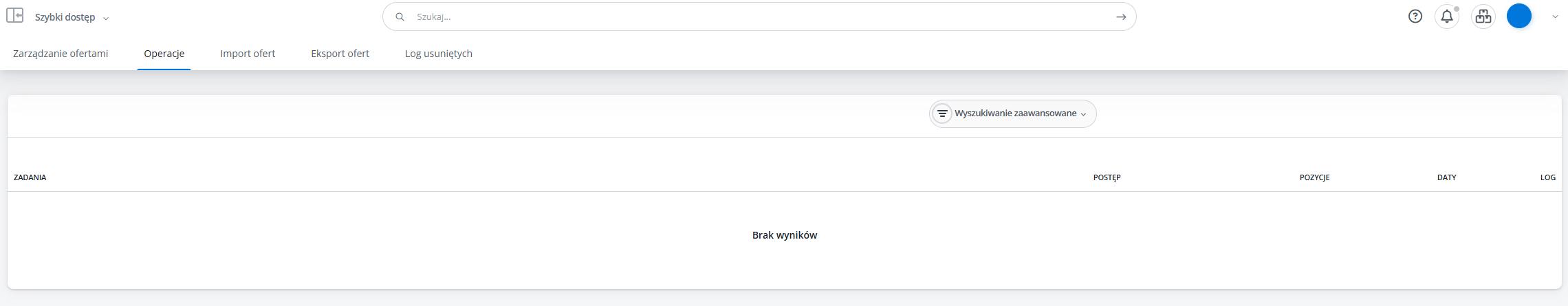Click the stacked boxes icon

(1483, 17)
